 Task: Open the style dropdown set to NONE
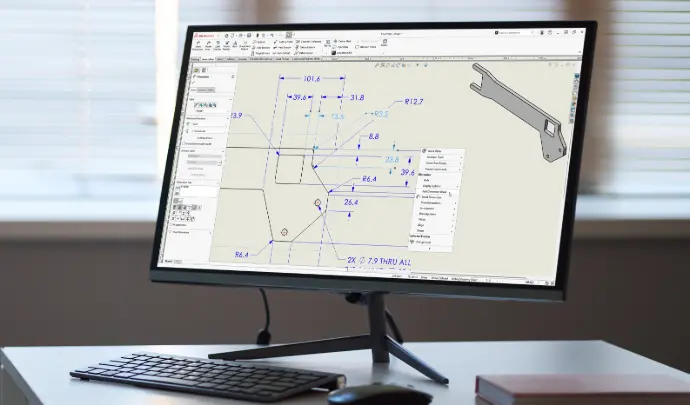tap(213, 111)
